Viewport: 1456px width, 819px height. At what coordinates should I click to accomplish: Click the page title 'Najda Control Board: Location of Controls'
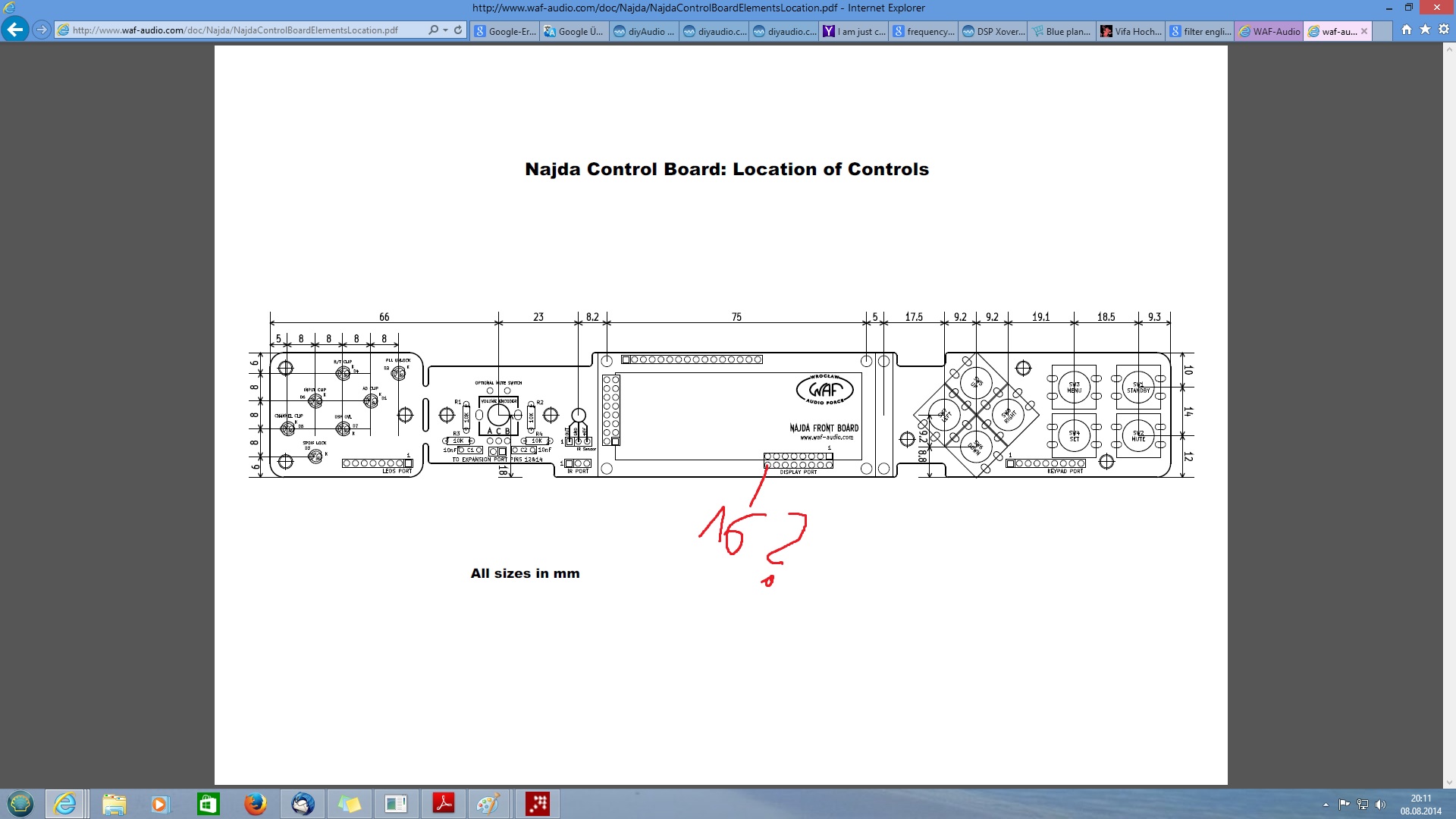pos(726,169)
